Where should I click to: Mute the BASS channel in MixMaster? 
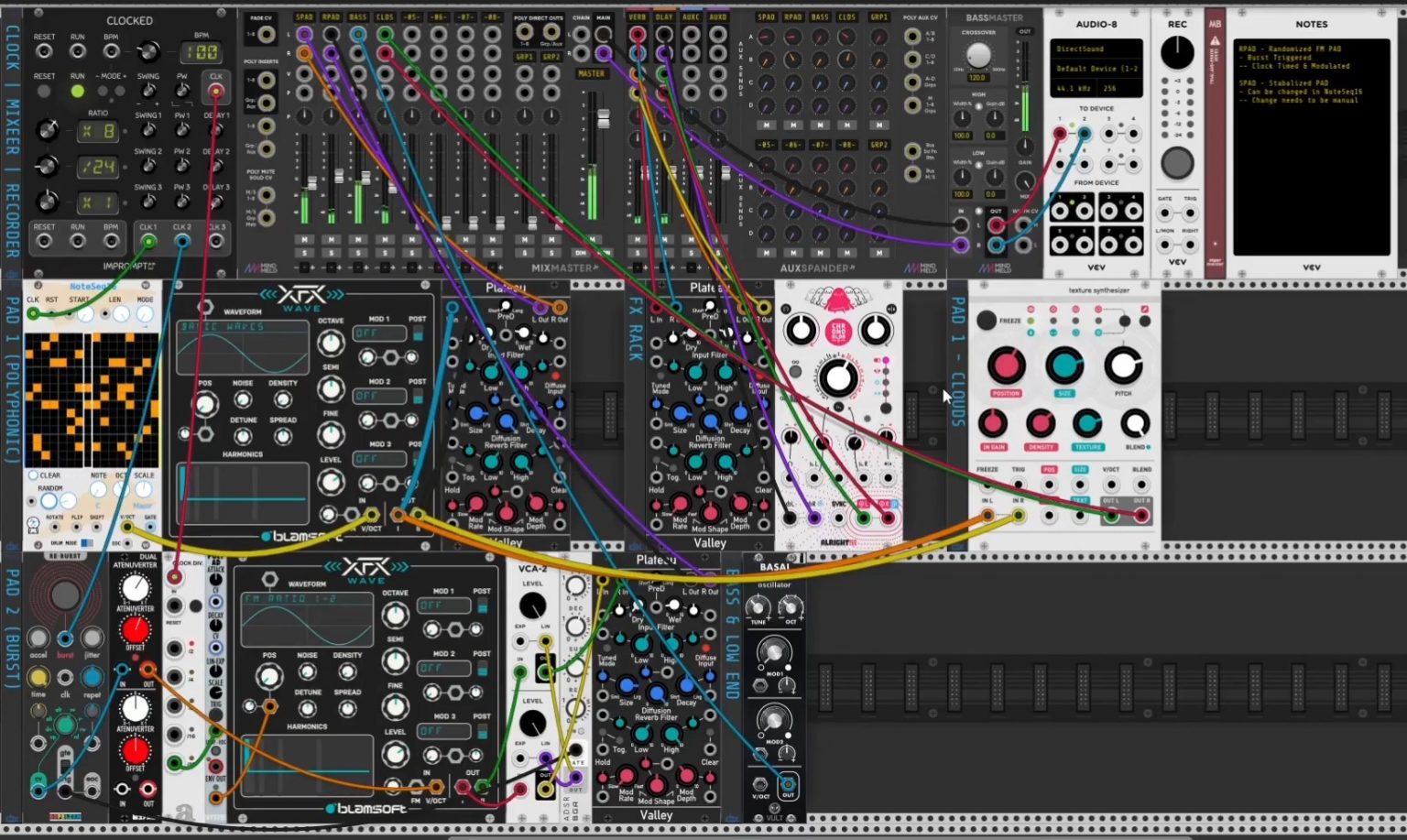point(358,240)
